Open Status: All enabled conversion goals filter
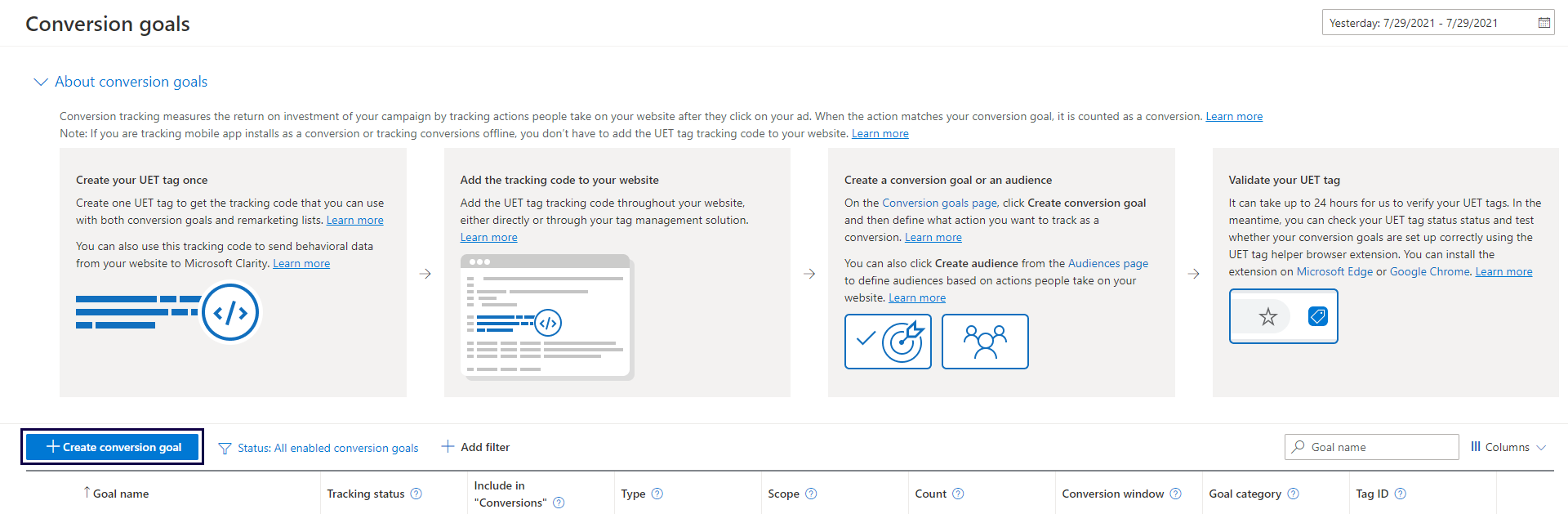Screen dimensions: 1568x514 pos(318,448)
